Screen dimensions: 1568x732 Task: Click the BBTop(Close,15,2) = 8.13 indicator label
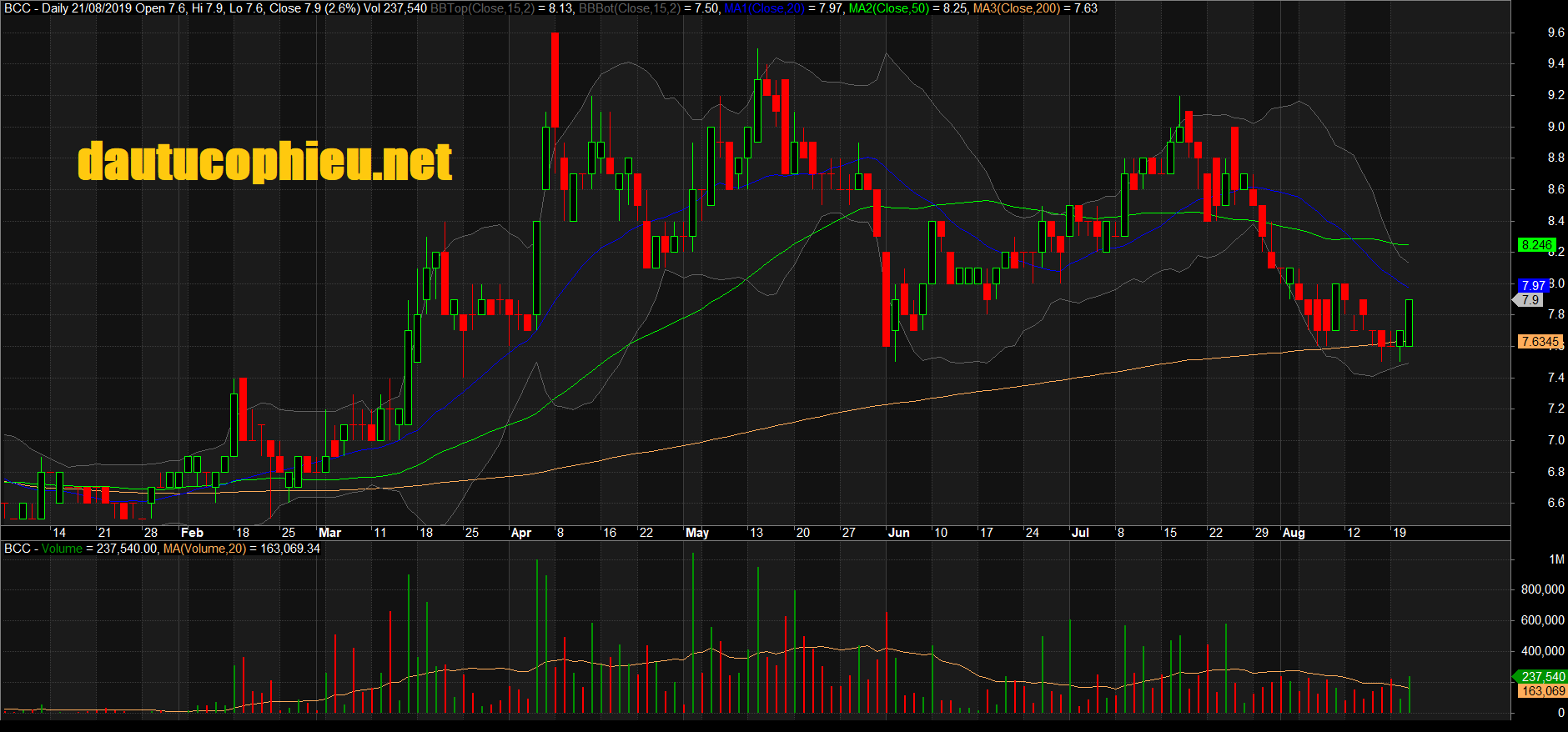[x=502, y=8]
